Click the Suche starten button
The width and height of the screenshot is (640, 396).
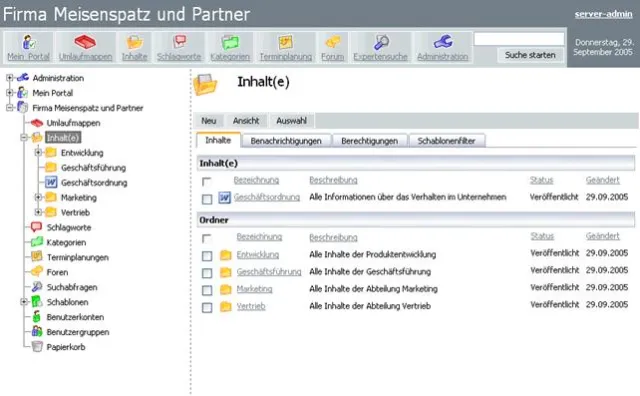click(x=530, y=55)
